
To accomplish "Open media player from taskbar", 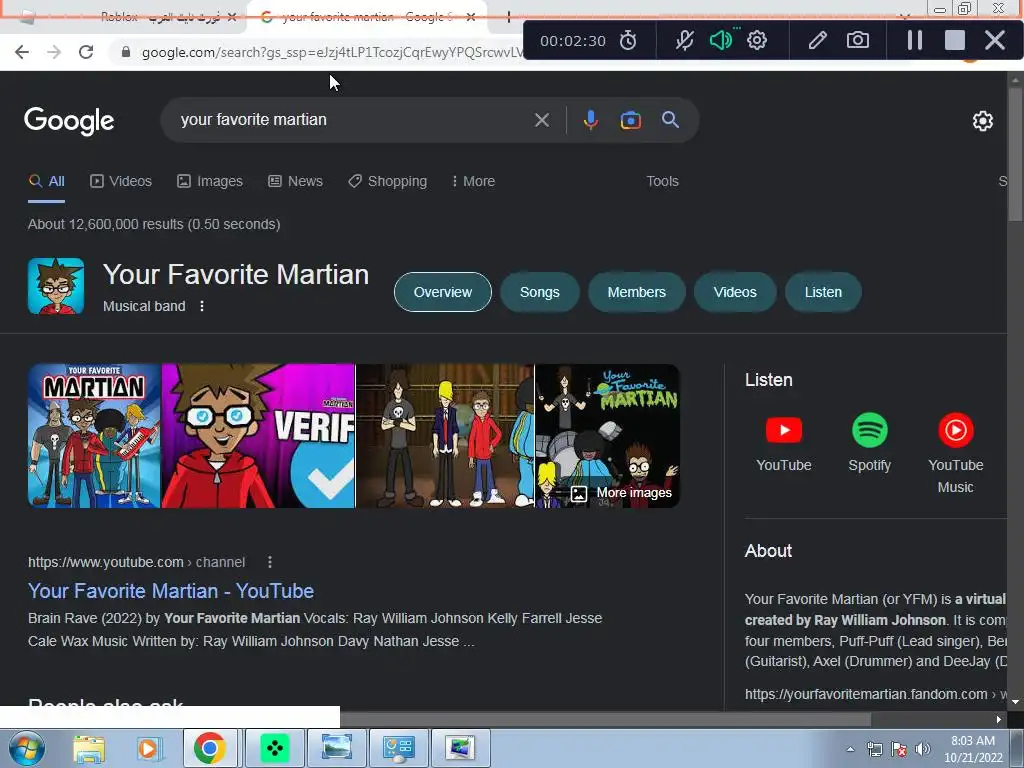I will point(148,748).
